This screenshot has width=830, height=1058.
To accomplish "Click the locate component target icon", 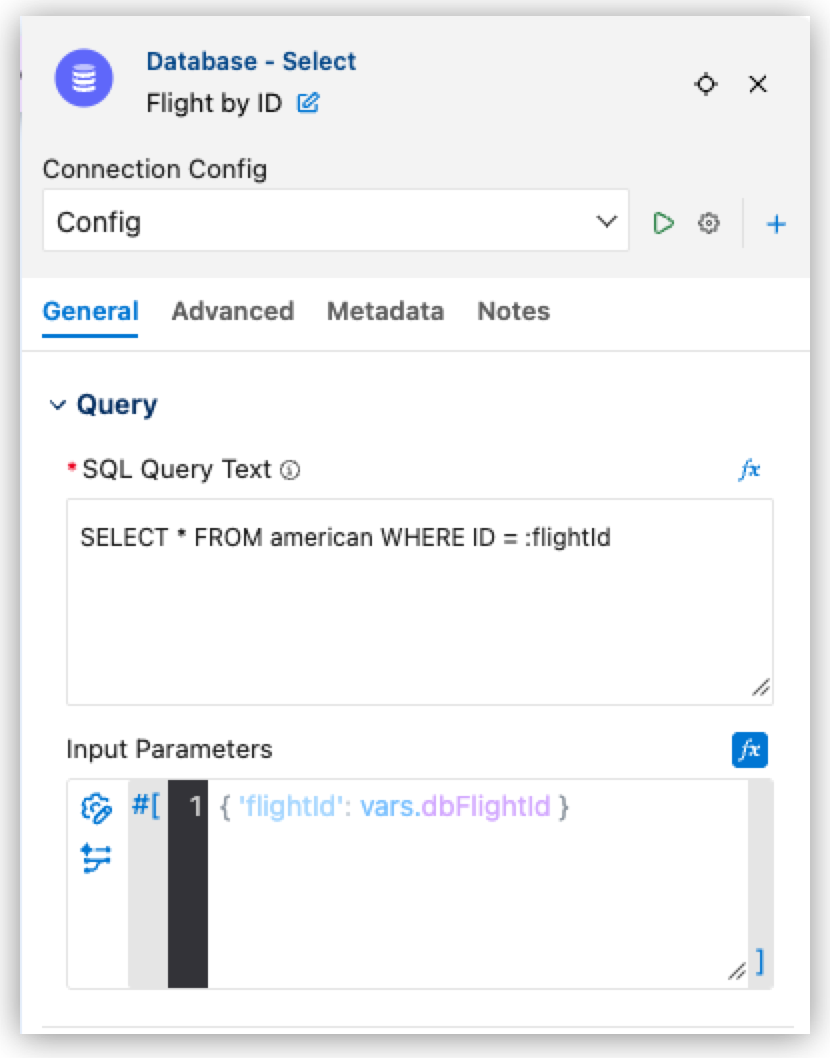I will tap(706, 84).
